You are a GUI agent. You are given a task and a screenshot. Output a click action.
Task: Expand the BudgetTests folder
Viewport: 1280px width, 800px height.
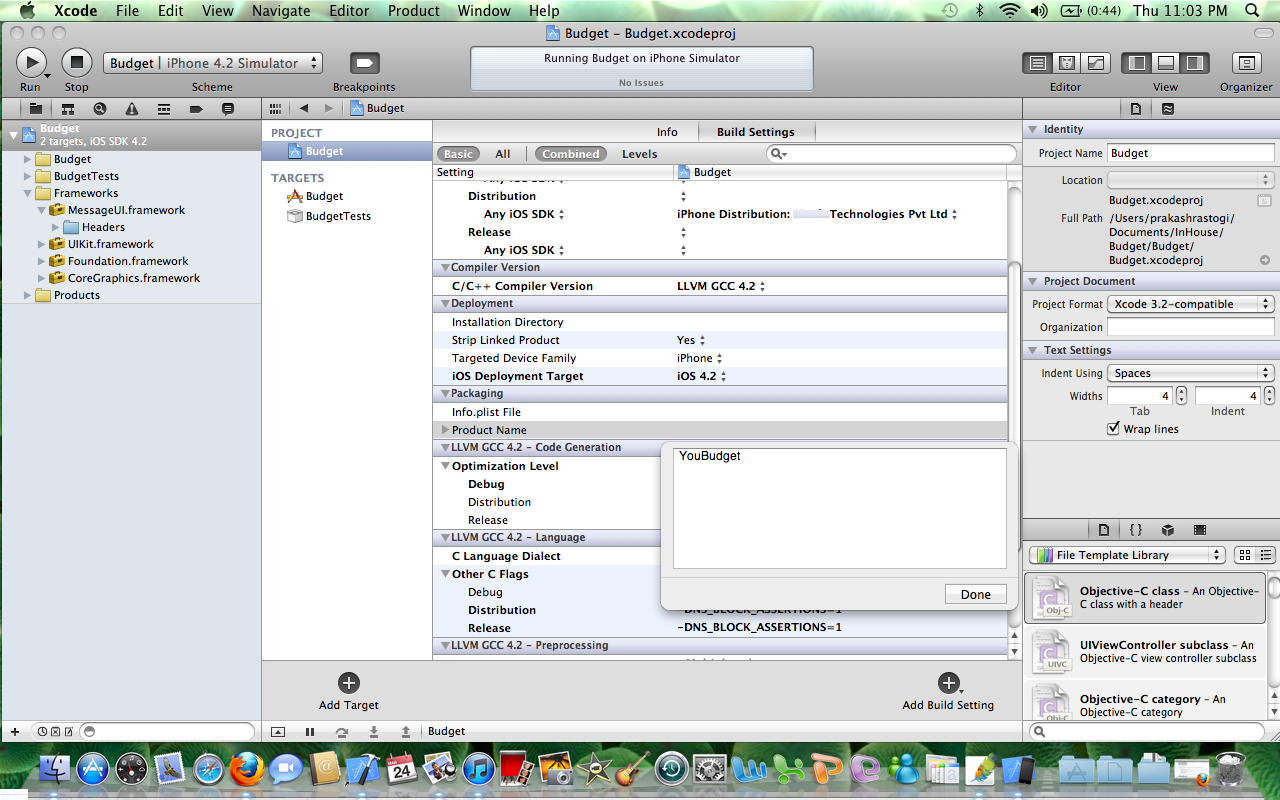click(27, 176)
